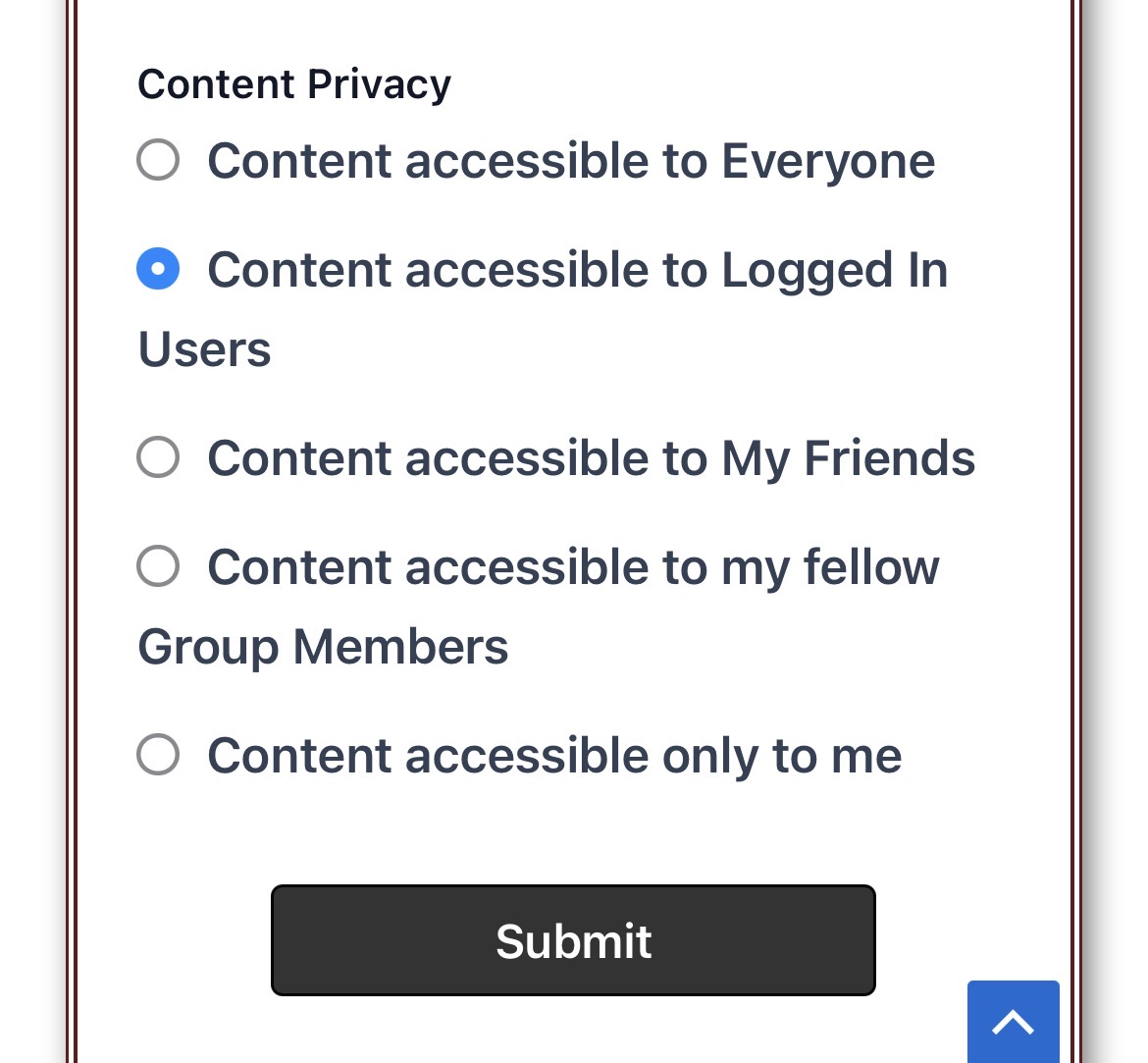Click the "Content accessible only to me" label
The width and height of the screenshot is (1148, 1063).
554,756
